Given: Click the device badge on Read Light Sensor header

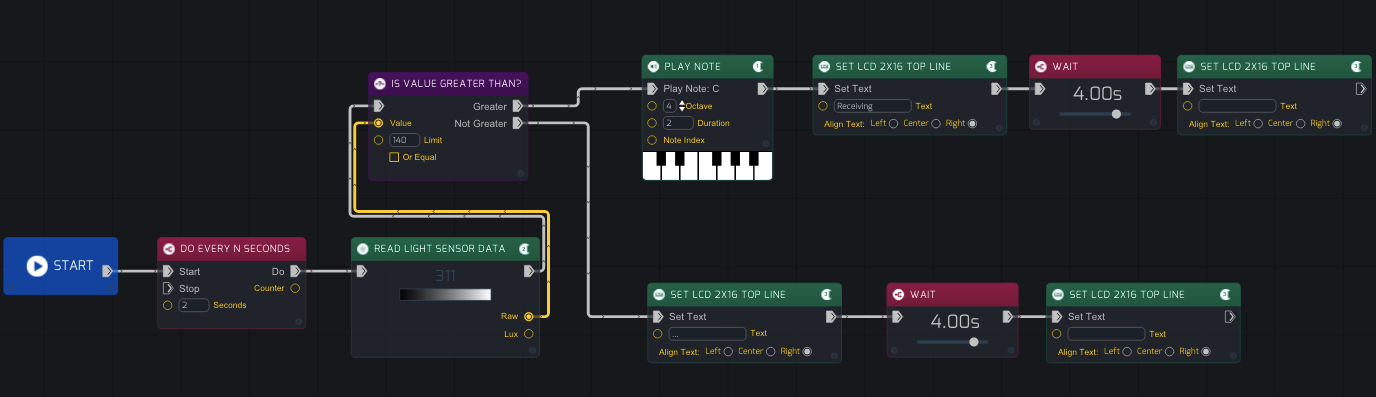Looking at the screenshot, I should pos(525,248).
